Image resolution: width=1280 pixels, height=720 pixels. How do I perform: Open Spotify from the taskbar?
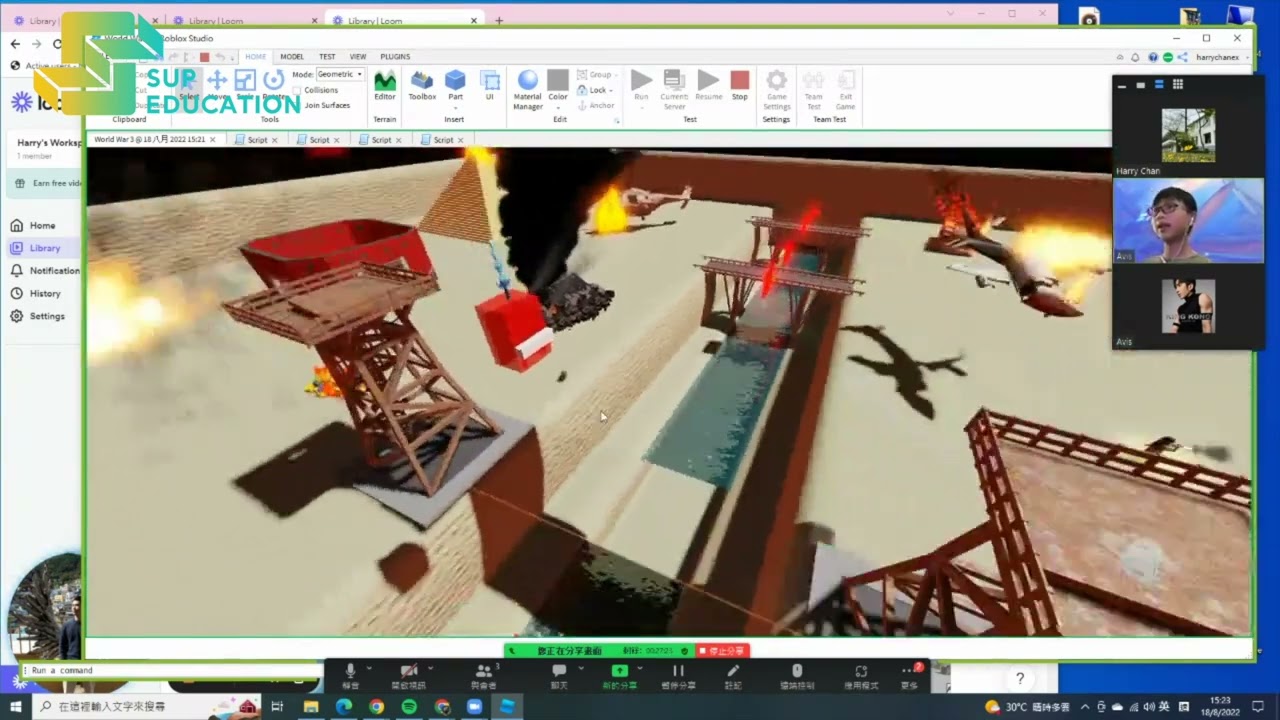pos(409,707)
